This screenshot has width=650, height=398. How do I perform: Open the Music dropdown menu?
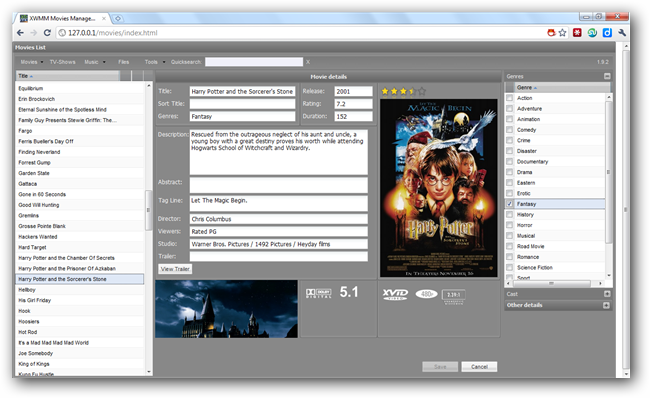tap(95, 62)
